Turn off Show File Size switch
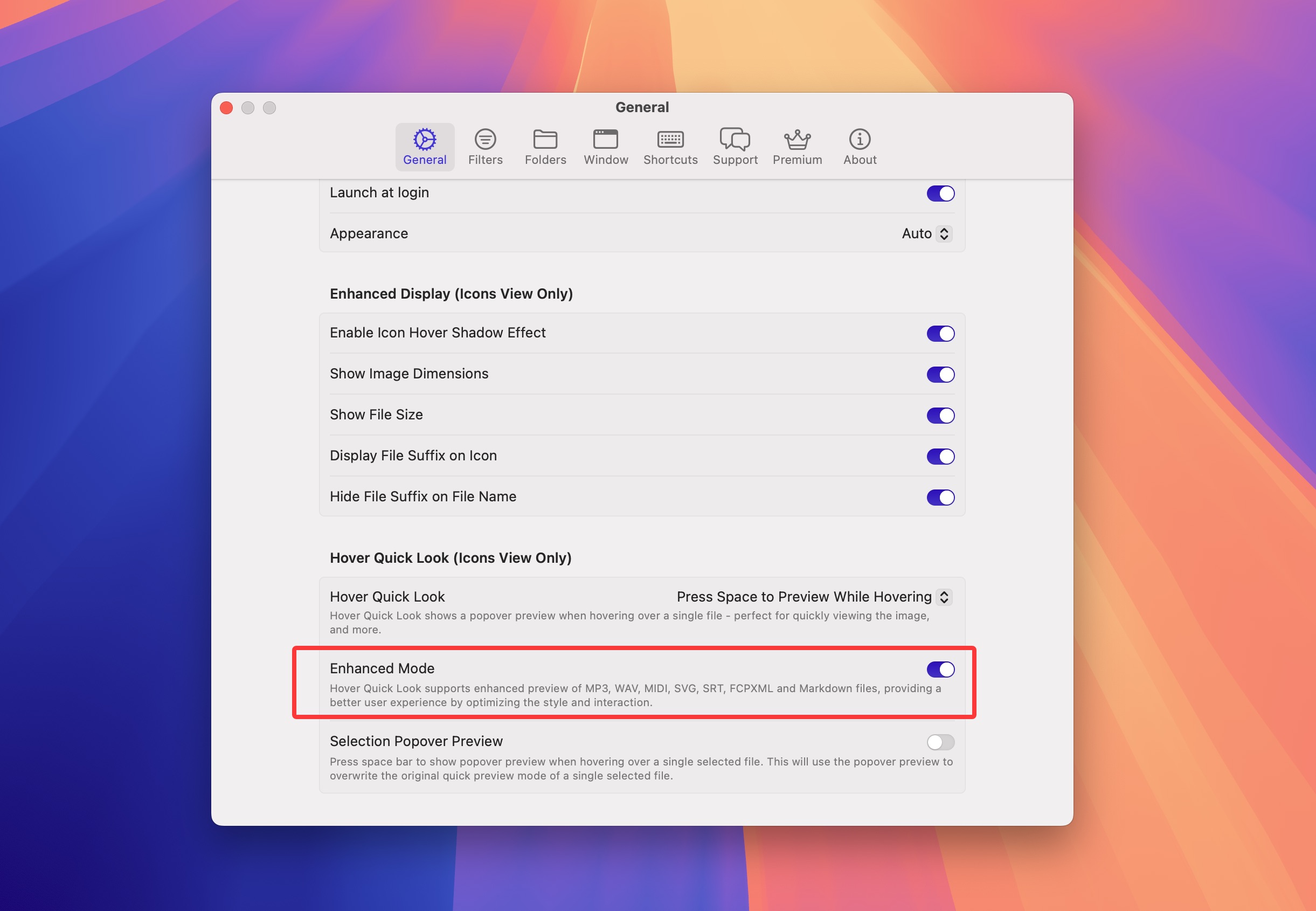Viewport: 1316px width, 911px height. click(940, 416)
